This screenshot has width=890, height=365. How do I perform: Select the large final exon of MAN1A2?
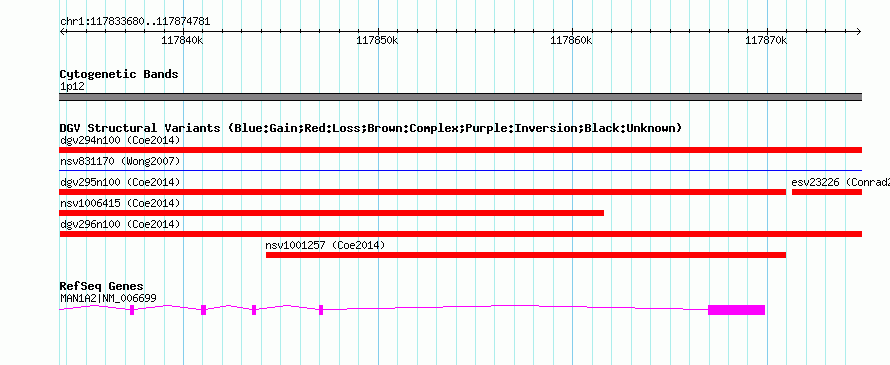click(736, 310)
